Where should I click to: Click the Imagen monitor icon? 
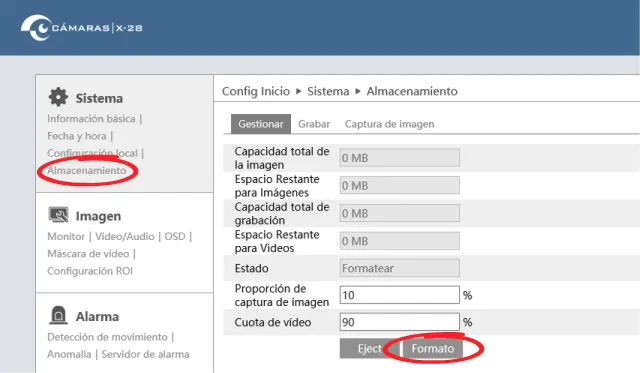pyautogui.click(x=58, y=215)
